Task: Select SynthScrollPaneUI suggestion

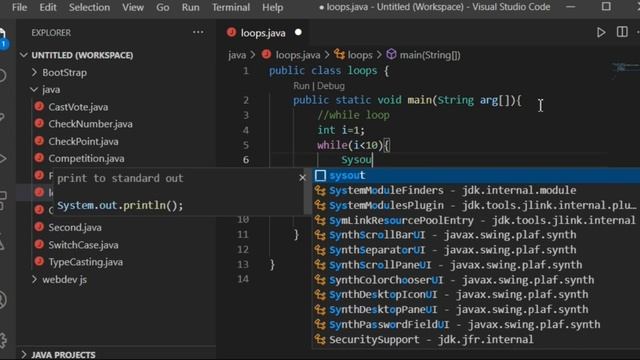Action: point(476,265)
